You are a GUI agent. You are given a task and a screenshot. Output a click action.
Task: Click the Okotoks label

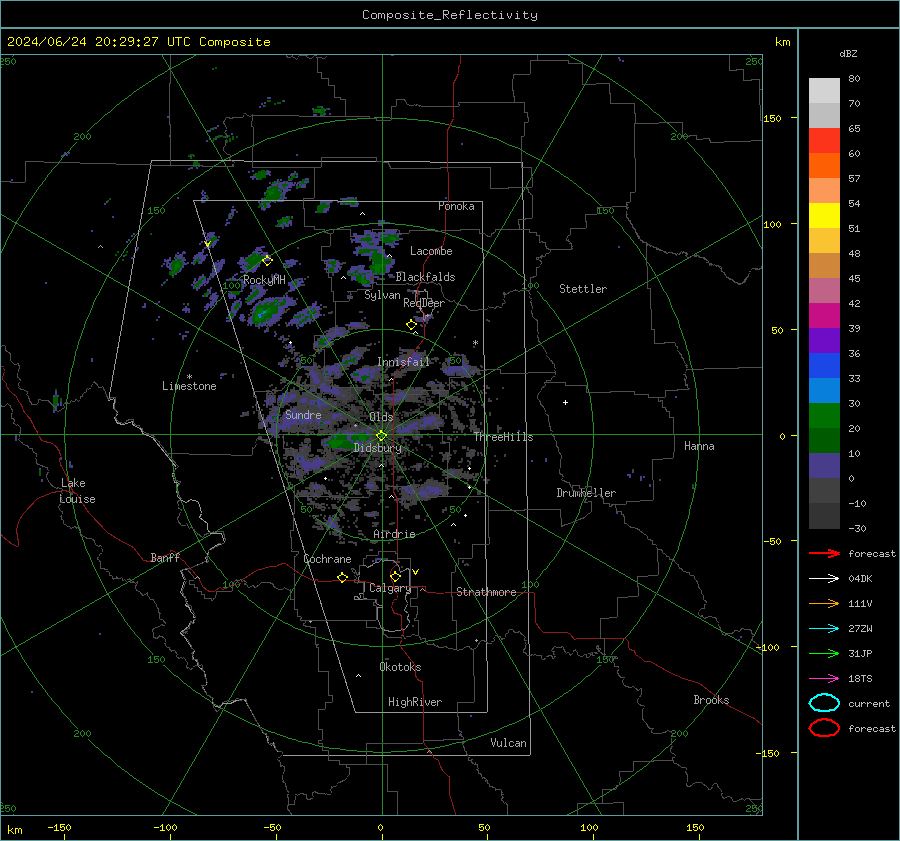click(x=400, y=667)
